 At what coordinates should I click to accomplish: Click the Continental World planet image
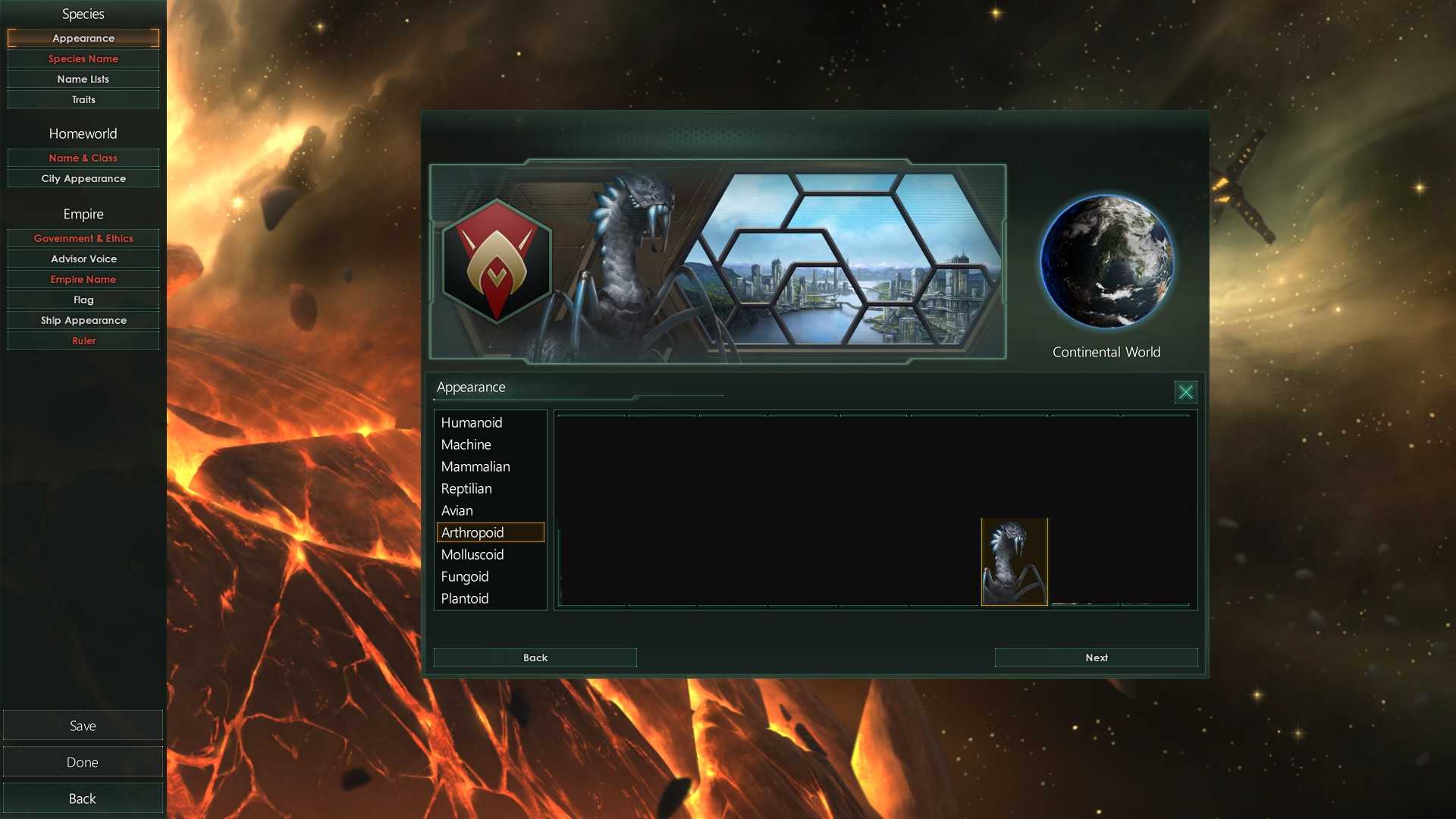[x=1106, y=262]
